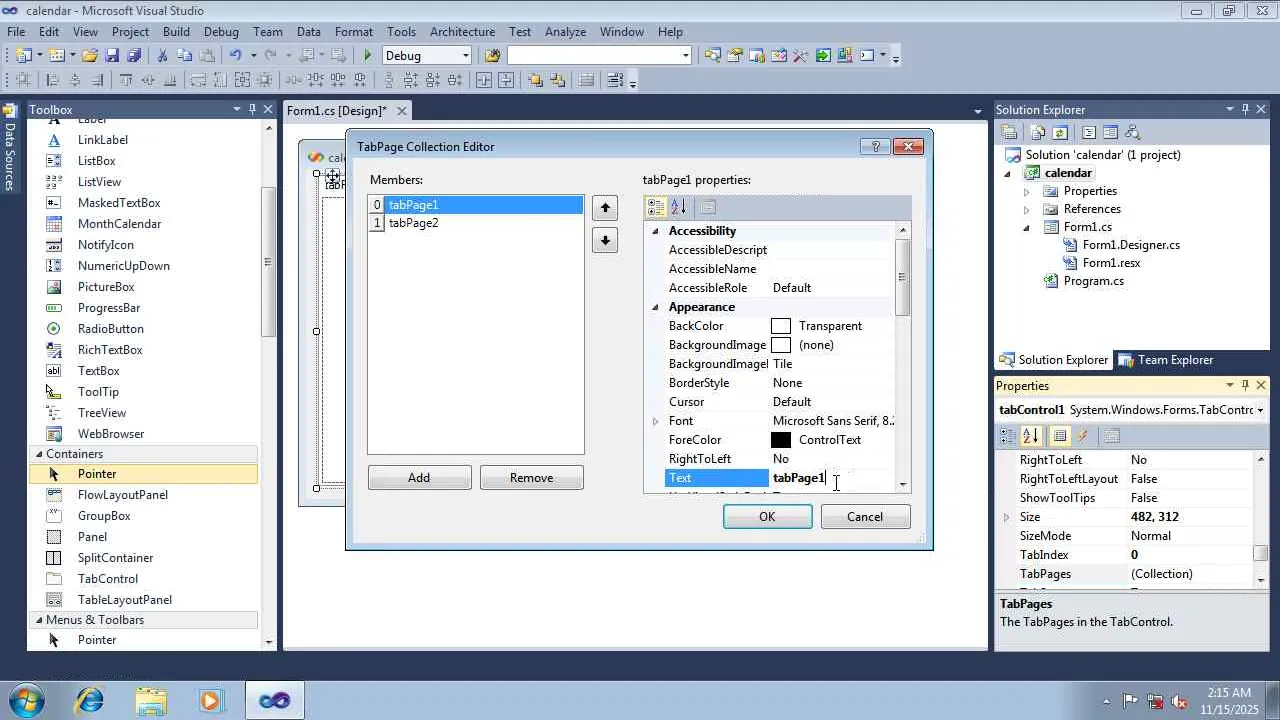This screenshot has width=1280, height=720.
Task: Expand the Properties node in Solution Explorer
Action: point(1026,191)
